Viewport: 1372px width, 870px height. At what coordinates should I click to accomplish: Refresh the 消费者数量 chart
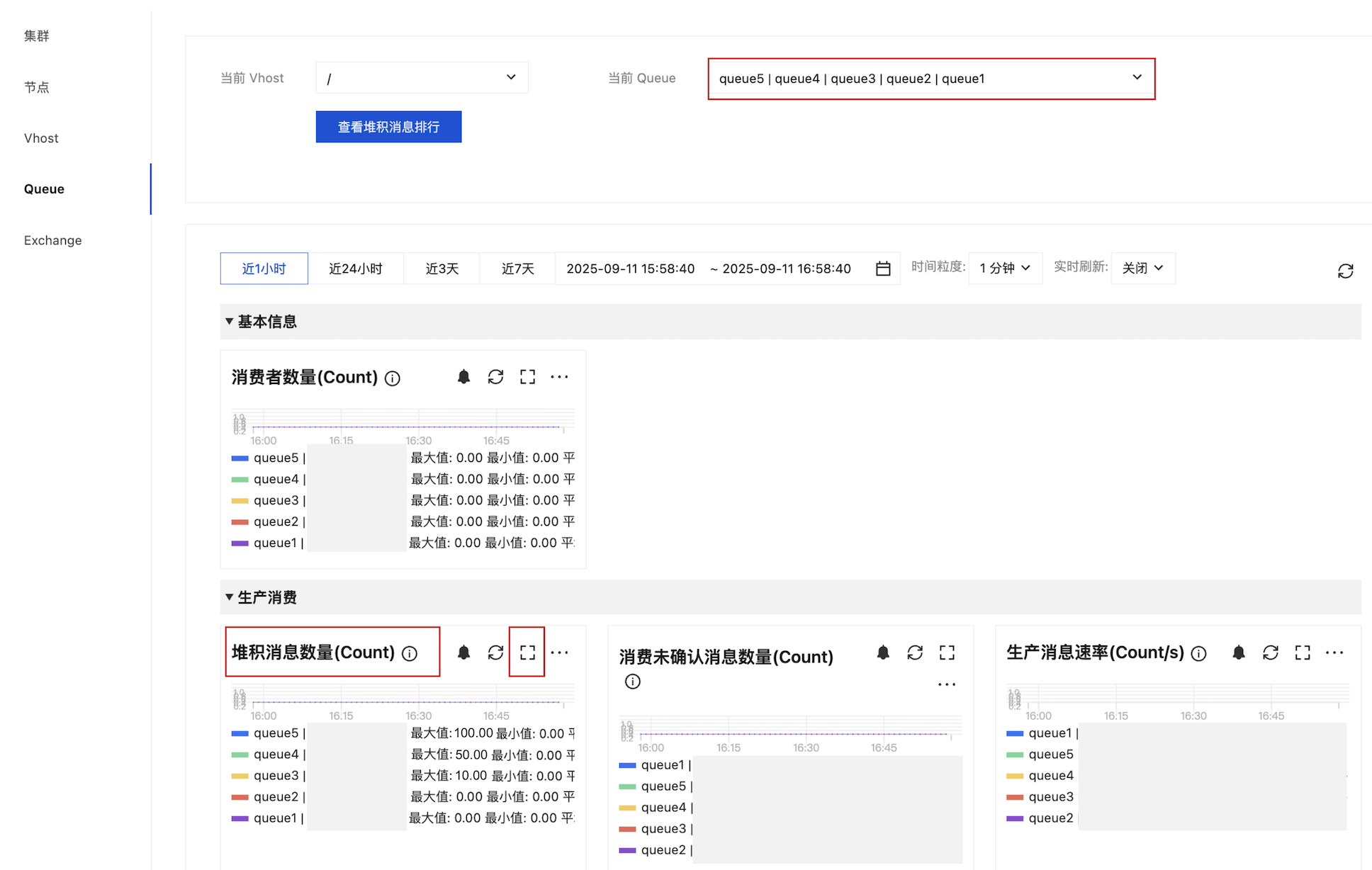point(495,377)
